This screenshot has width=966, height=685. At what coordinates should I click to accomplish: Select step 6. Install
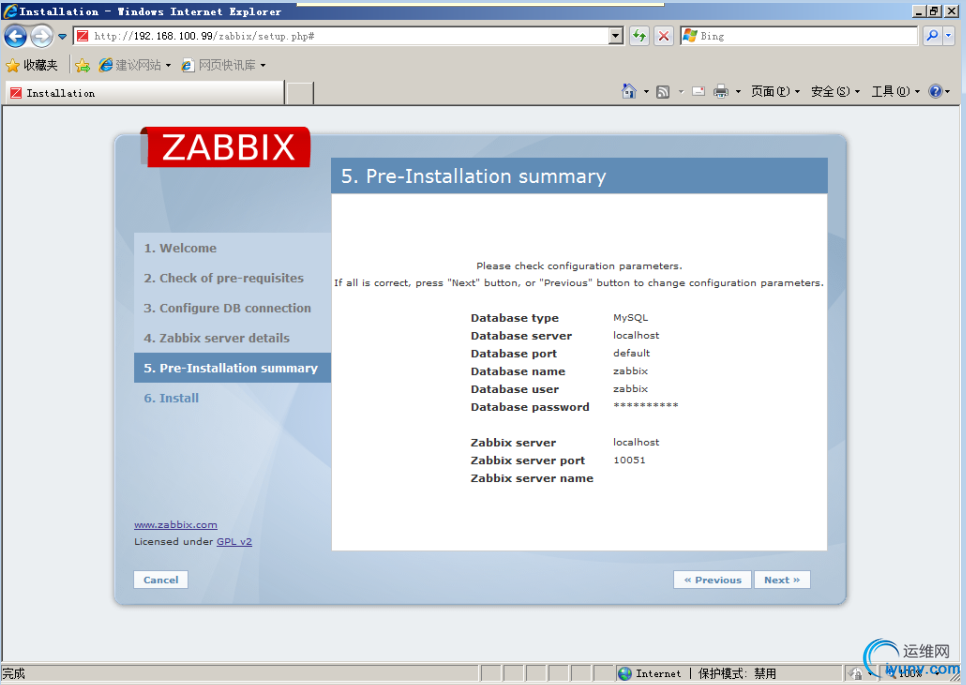click(x=171, y=398)
